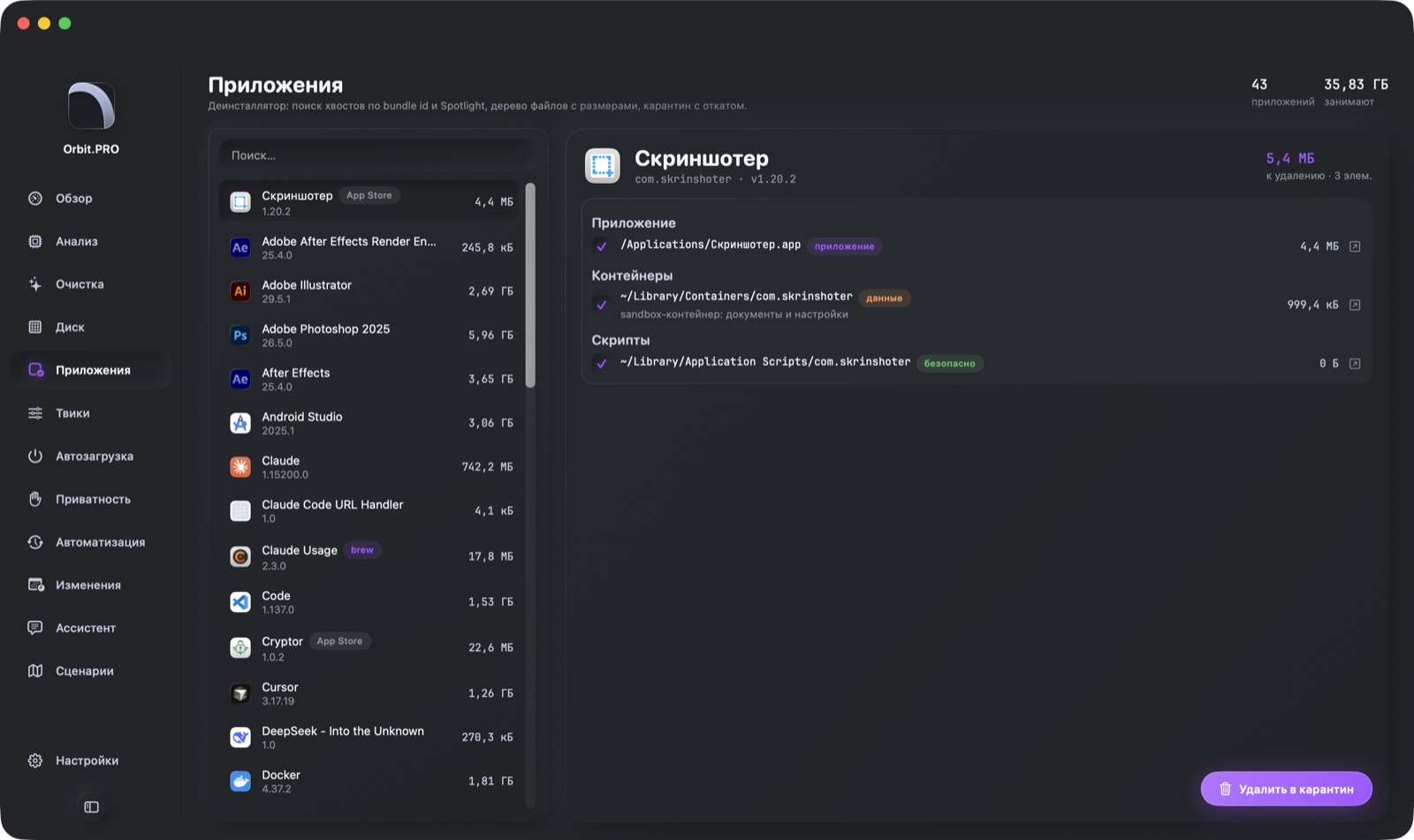1414x840 pixels.
Task: Uncheck the Library/Containers item checkbox
Action: tap(602, 305)
